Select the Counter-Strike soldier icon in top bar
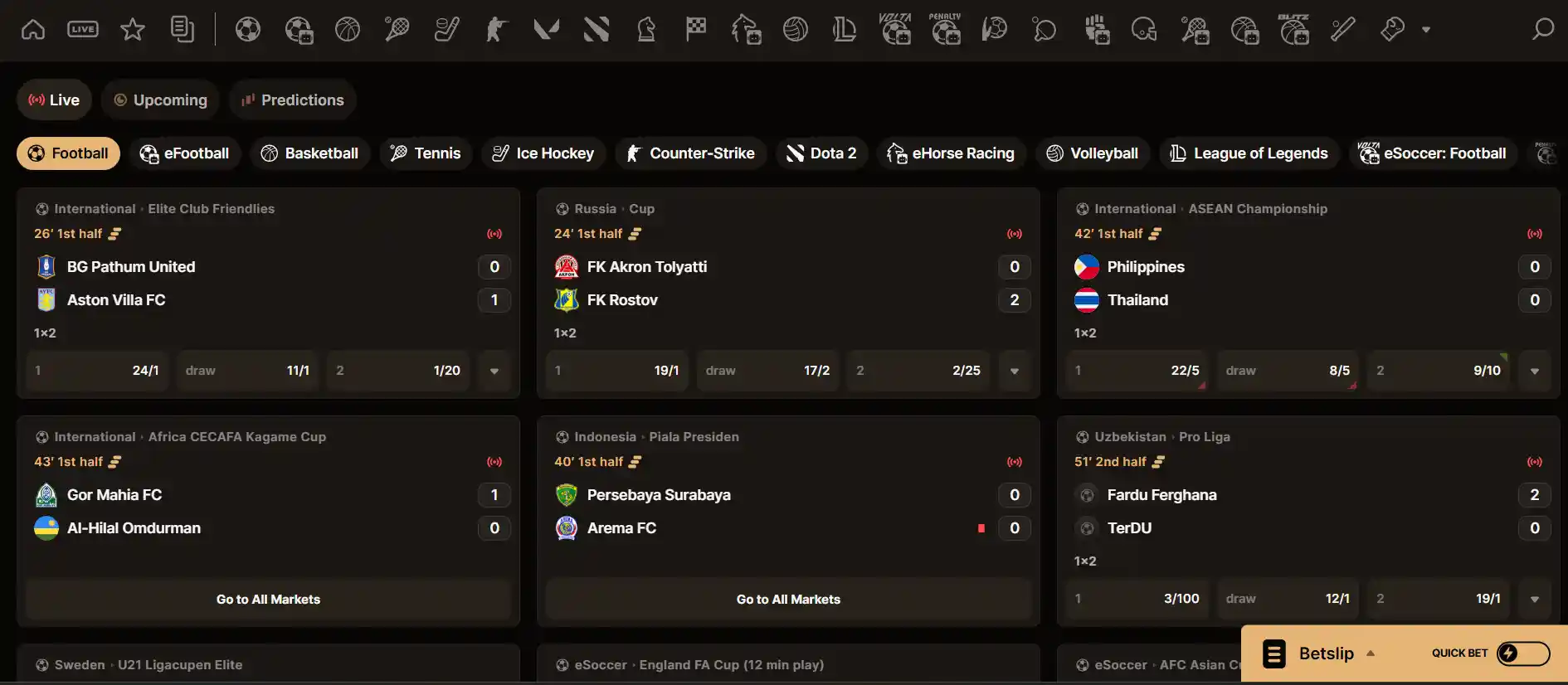The height and width of the screenshot is (685, 1568). [496, 30]
